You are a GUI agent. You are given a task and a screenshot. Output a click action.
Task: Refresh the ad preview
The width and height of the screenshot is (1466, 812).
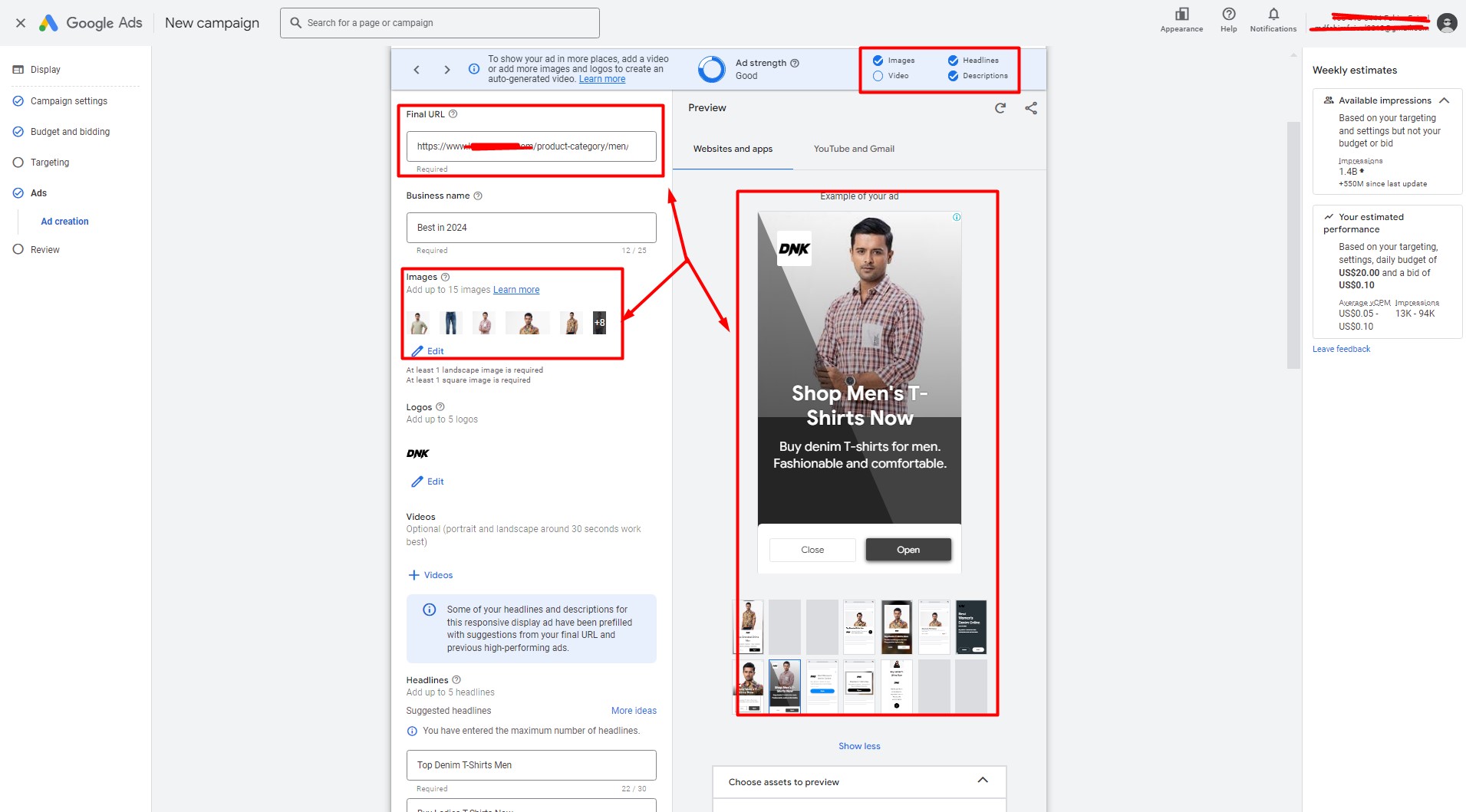coord(1000,108)
